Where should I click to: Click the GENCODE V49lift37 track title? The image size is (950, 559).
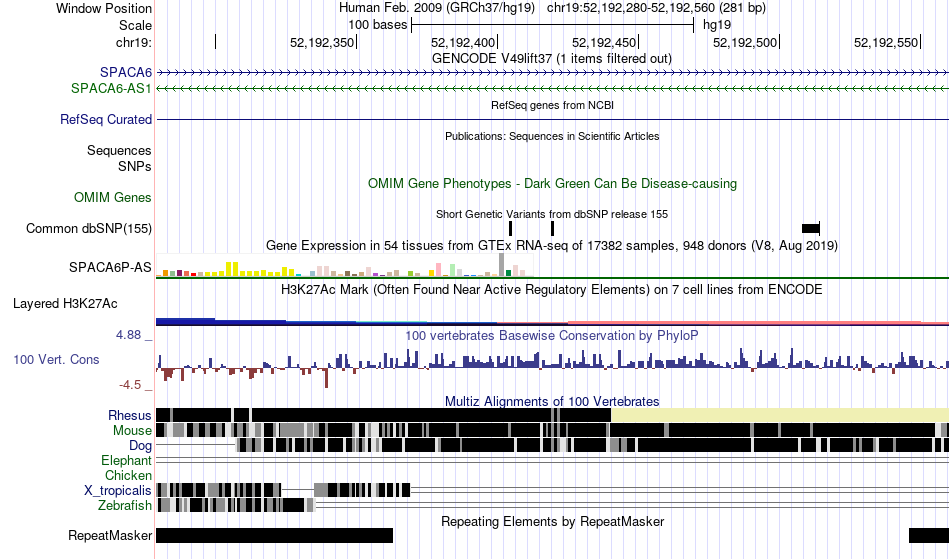point(551,59)
